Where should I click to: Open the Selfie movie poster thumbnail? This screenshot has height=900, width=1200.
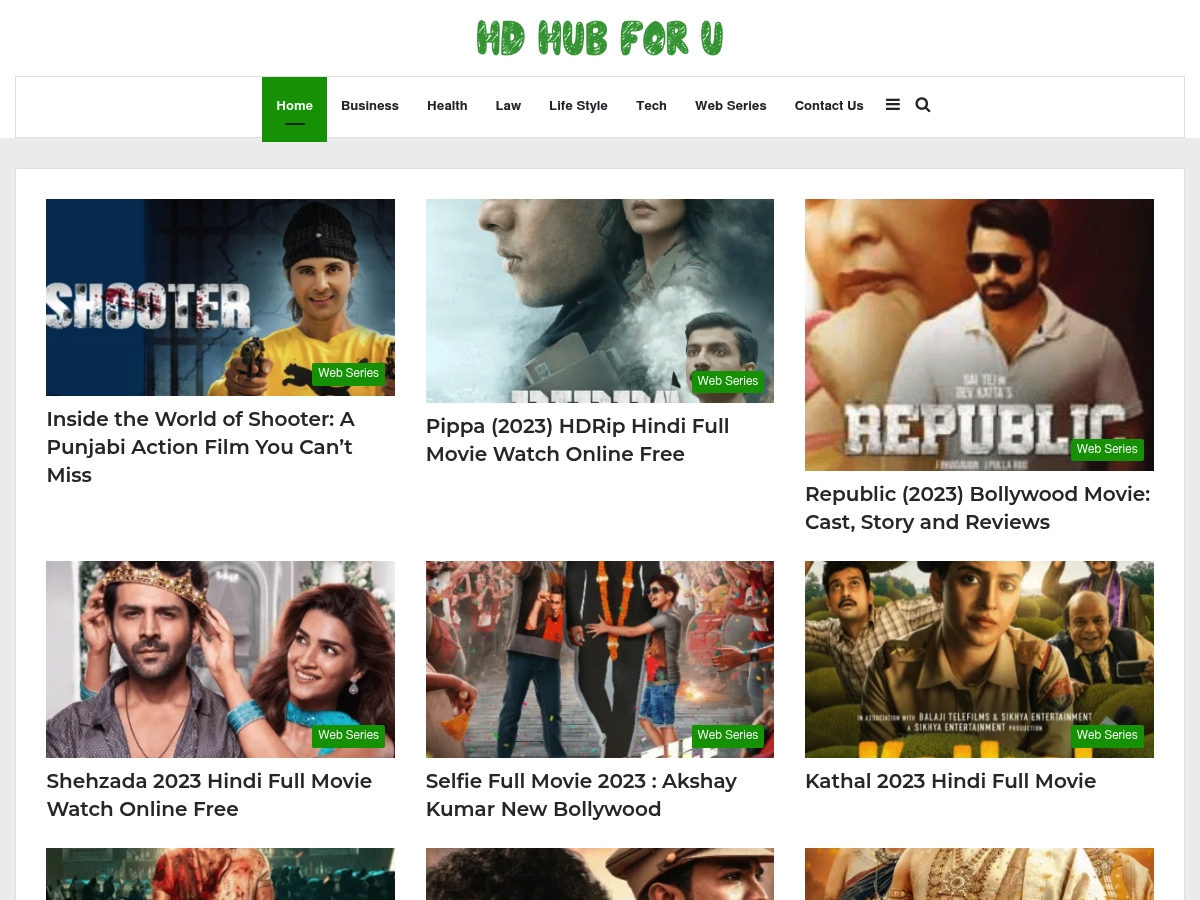click(600, 659)
